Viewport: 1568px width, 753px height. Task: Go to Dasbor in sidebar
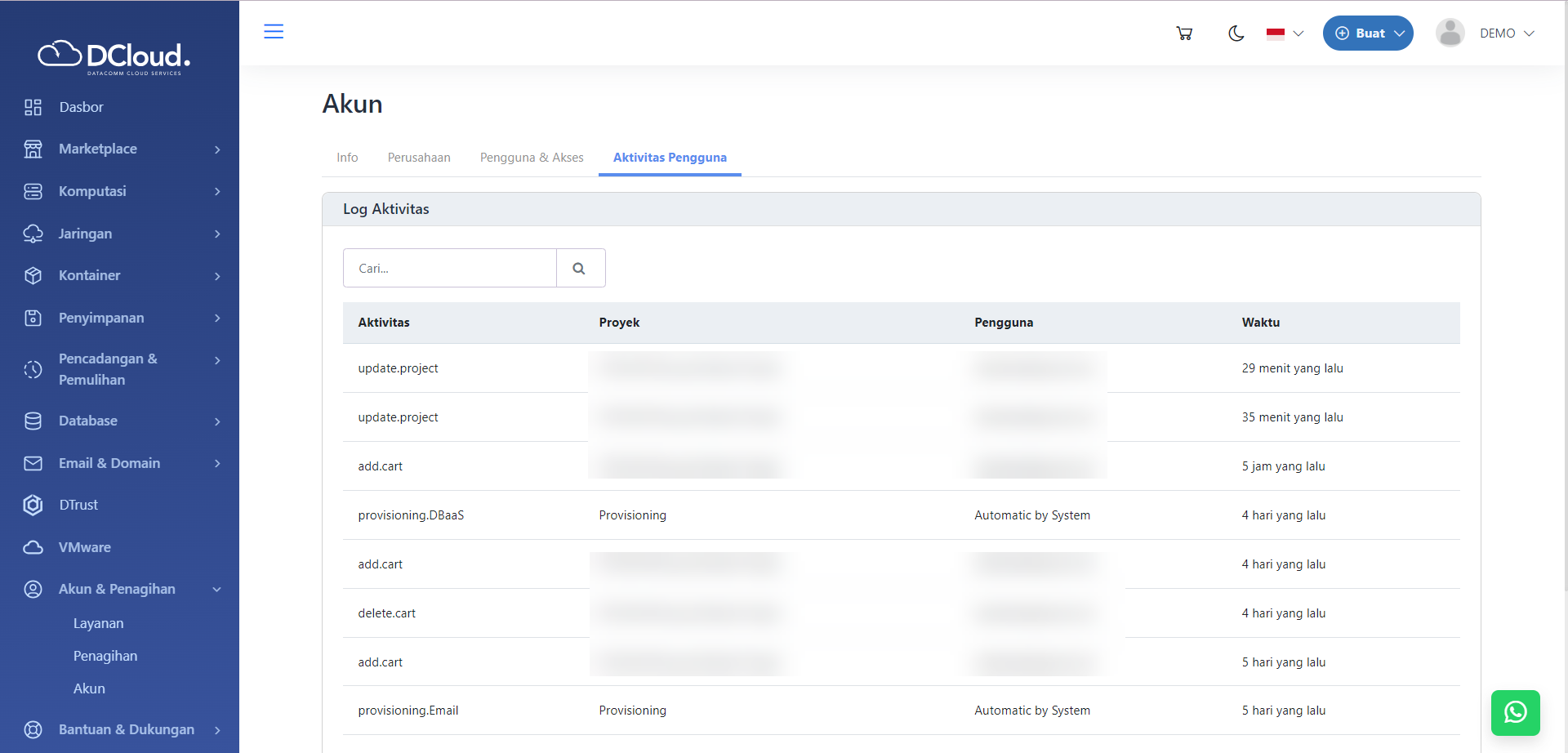pos(81,107)
